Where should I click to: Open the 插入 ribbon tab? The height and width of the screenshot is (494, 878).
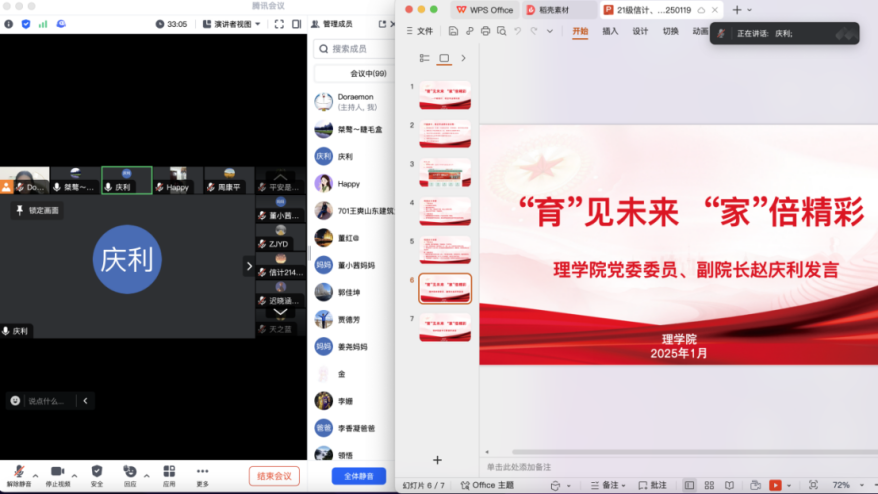tap(610, 31)
